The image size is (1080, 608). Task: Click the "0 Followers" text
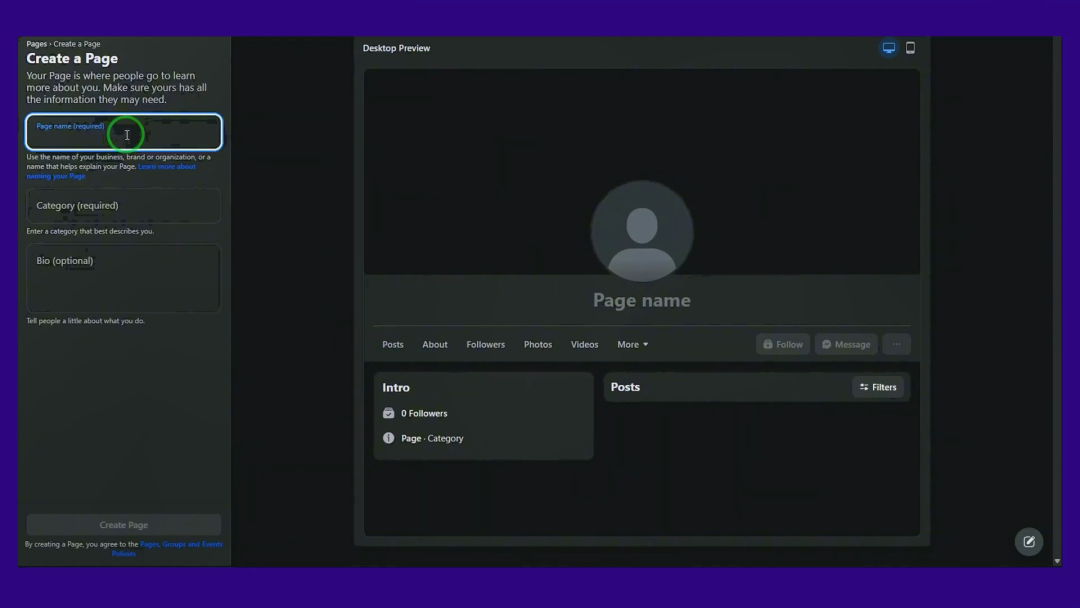tap(424, 413)
